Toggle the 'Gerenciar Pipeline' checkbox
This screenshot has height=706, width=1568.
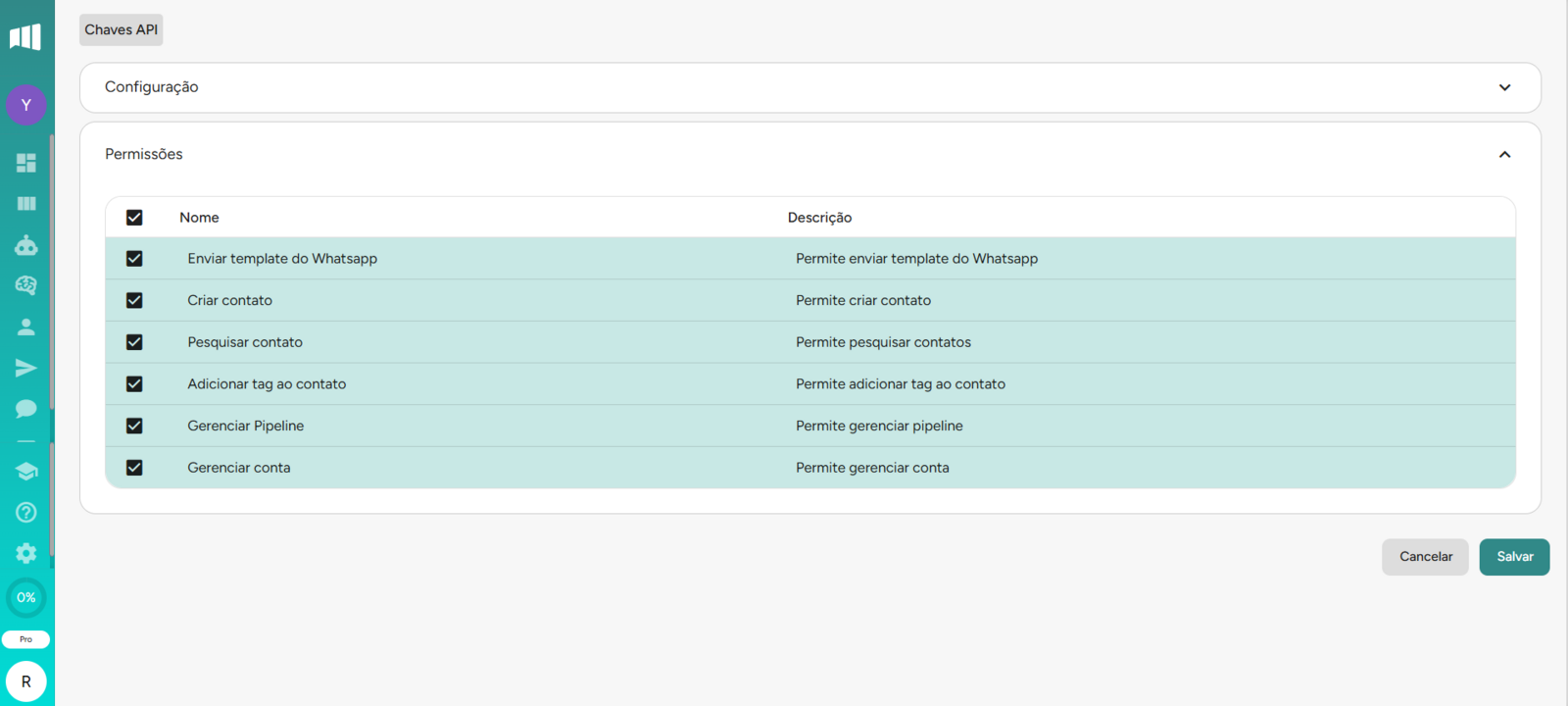[134, 427]
